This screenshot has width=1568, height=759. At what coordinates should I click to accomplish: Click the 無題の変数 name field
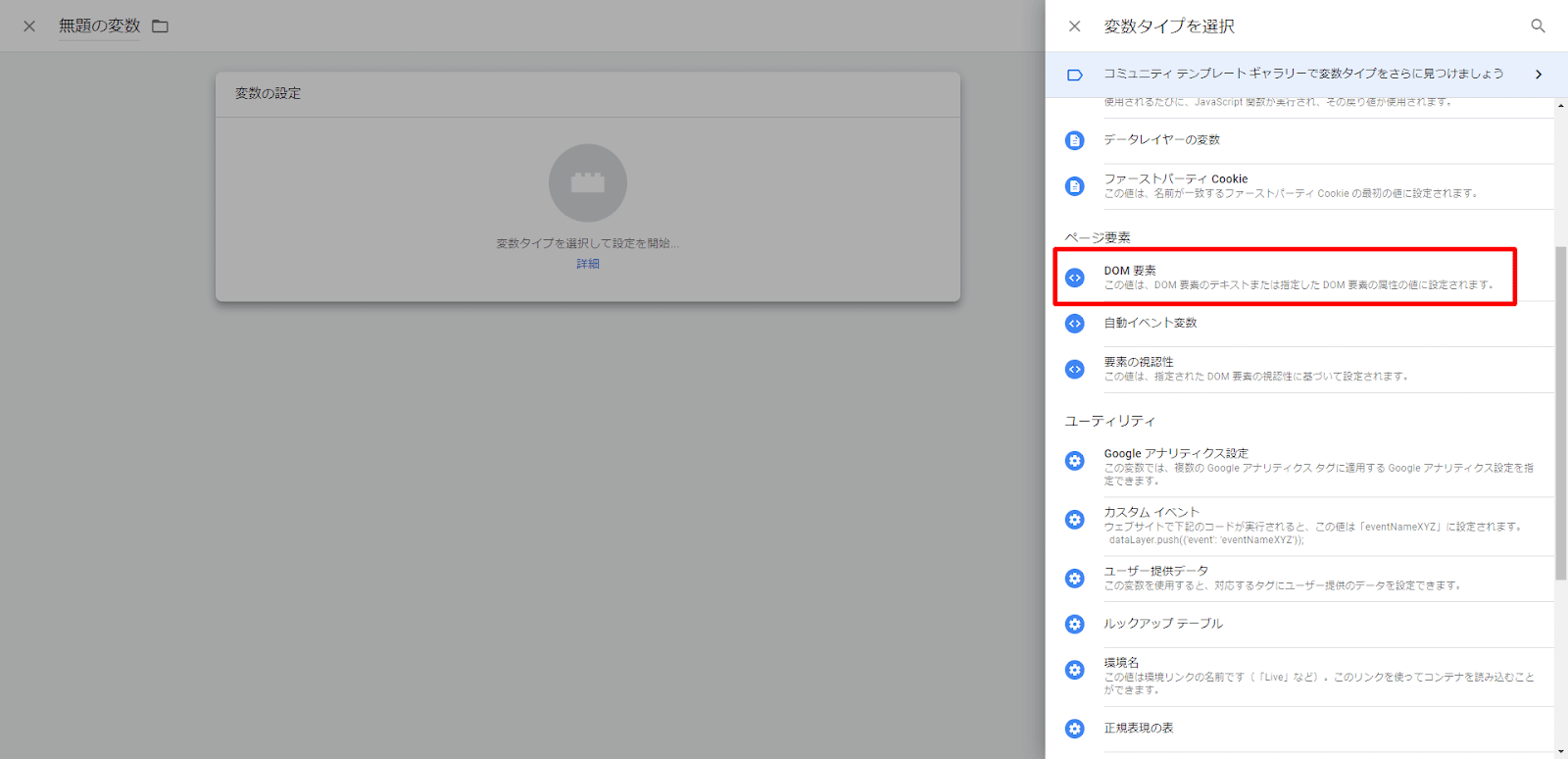click(x=99, y=26)
